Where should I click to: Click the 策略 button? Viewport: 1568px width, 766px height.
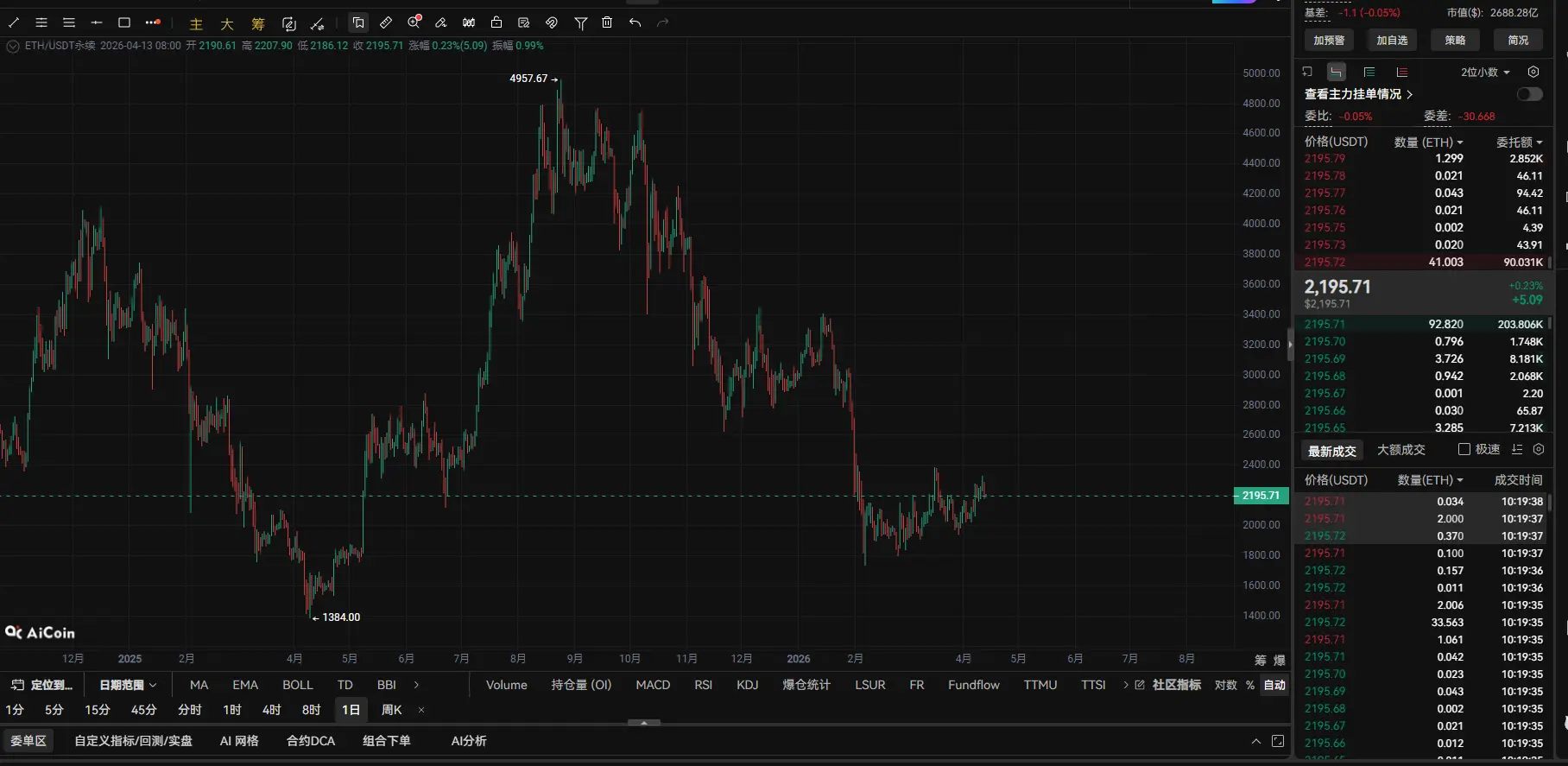click(x=1455, y=40)
